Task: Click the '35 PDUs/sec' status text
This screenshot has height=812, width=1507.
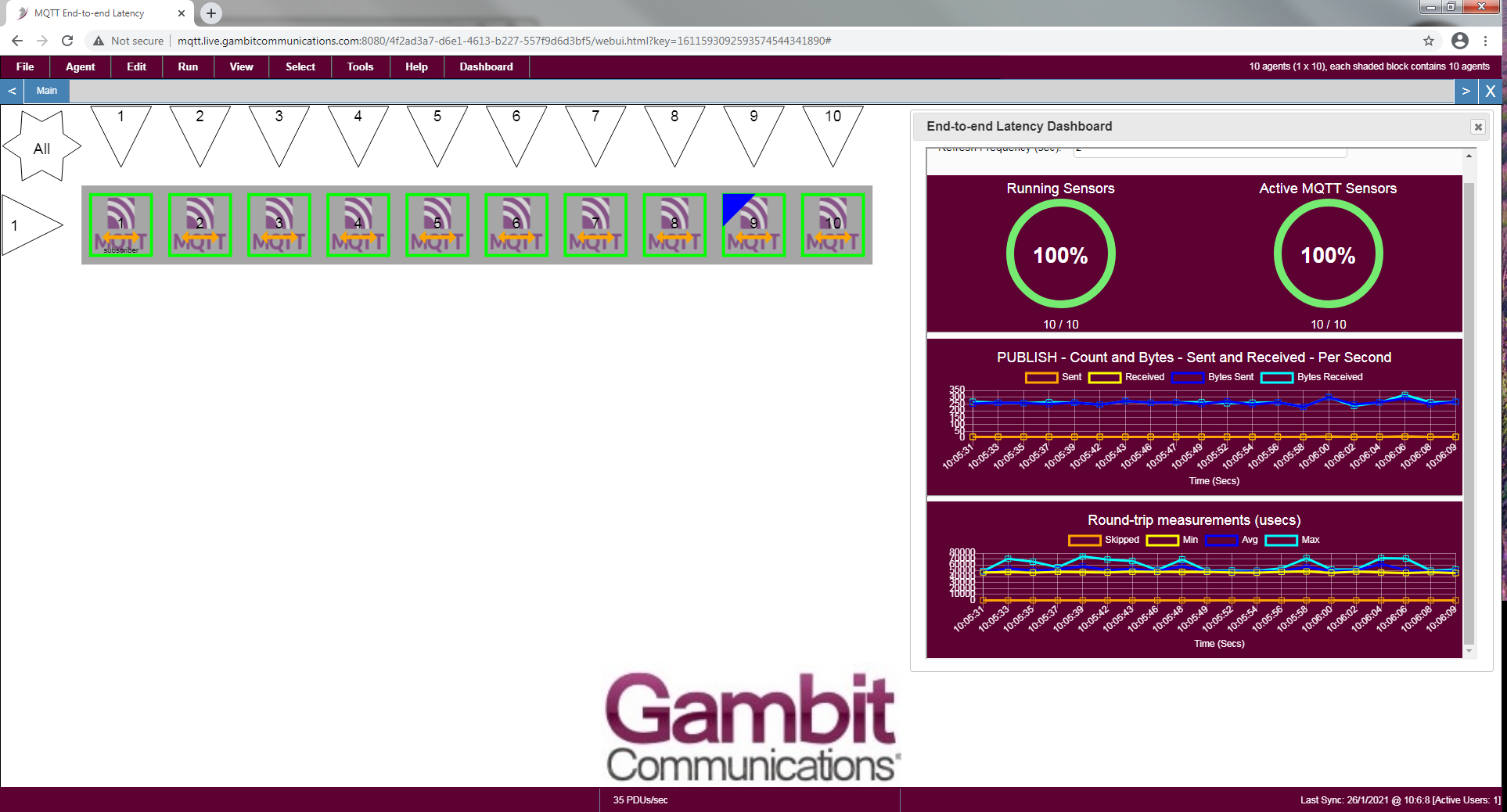Action: pyautogui.click(x=640, y=800)
